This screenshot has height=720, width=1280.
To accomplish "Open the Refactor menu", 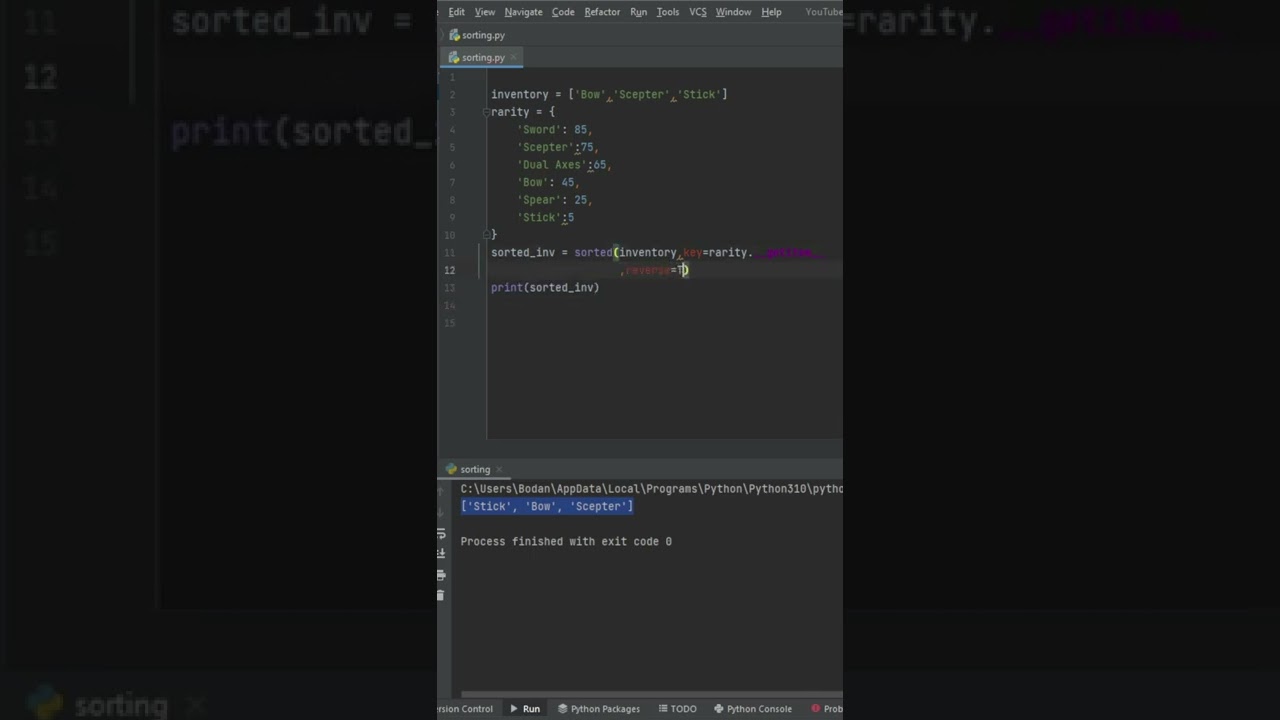I will [602, 12].
